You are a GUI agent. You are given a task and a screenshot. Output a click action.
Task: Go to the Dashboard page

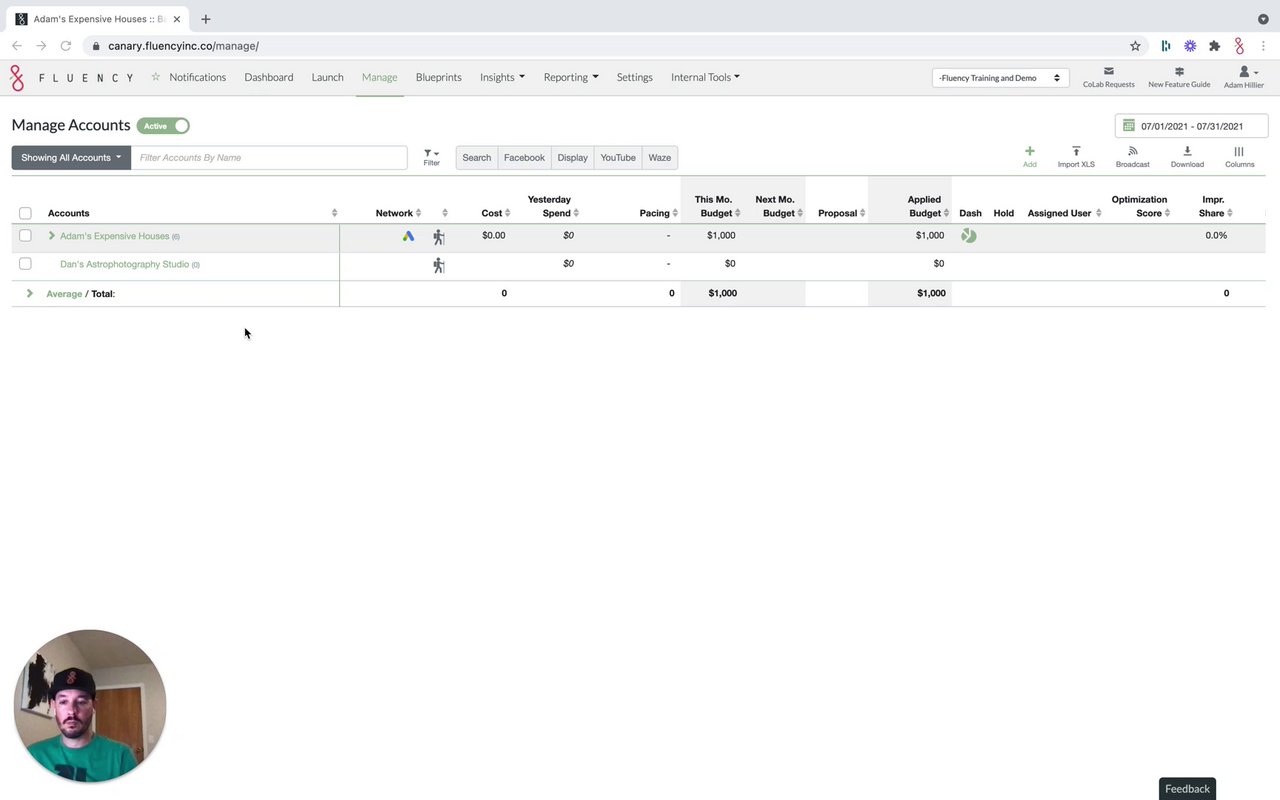[269, 77]
